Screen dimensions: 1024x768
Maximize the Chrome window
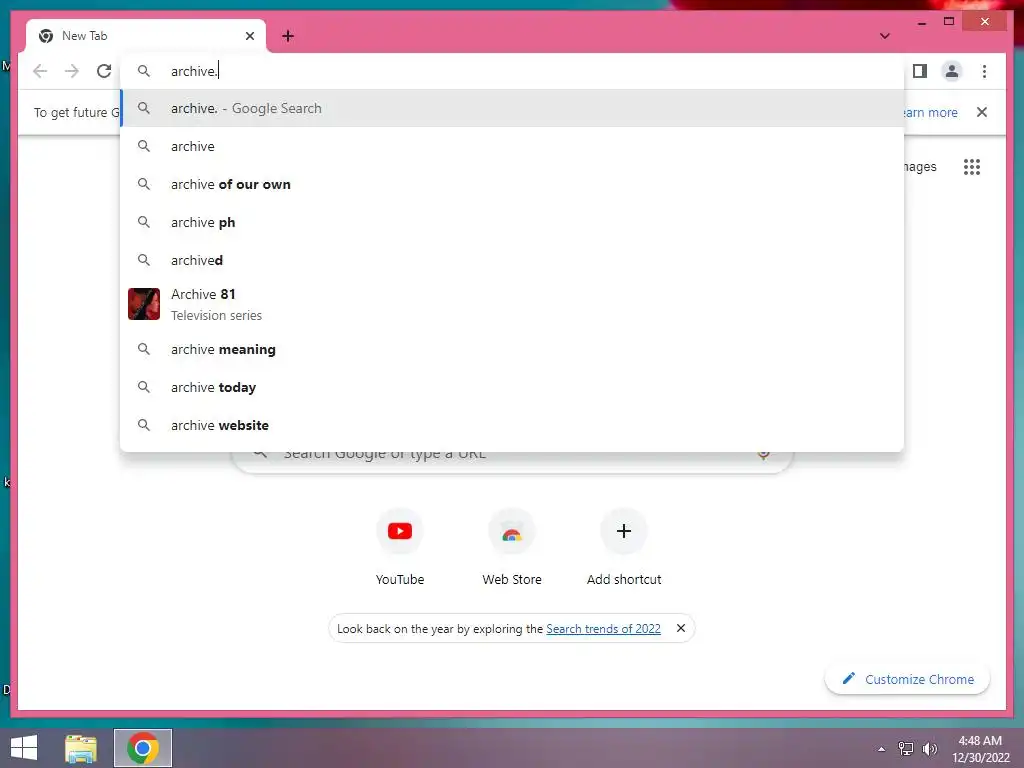(x=949, y=22)
